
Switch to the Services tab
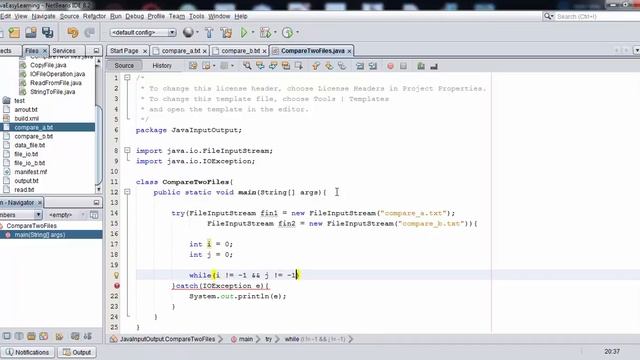(64, 51)
